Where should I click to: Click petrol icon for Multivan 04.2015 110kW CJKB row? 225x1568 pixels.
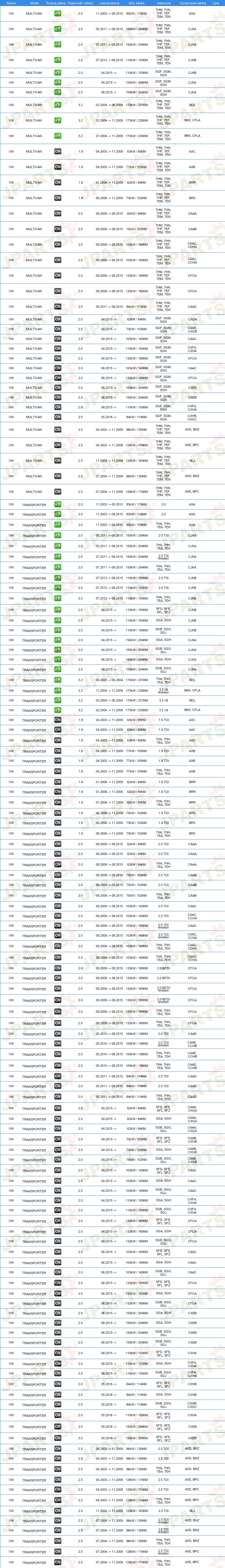tap(57, 72)
